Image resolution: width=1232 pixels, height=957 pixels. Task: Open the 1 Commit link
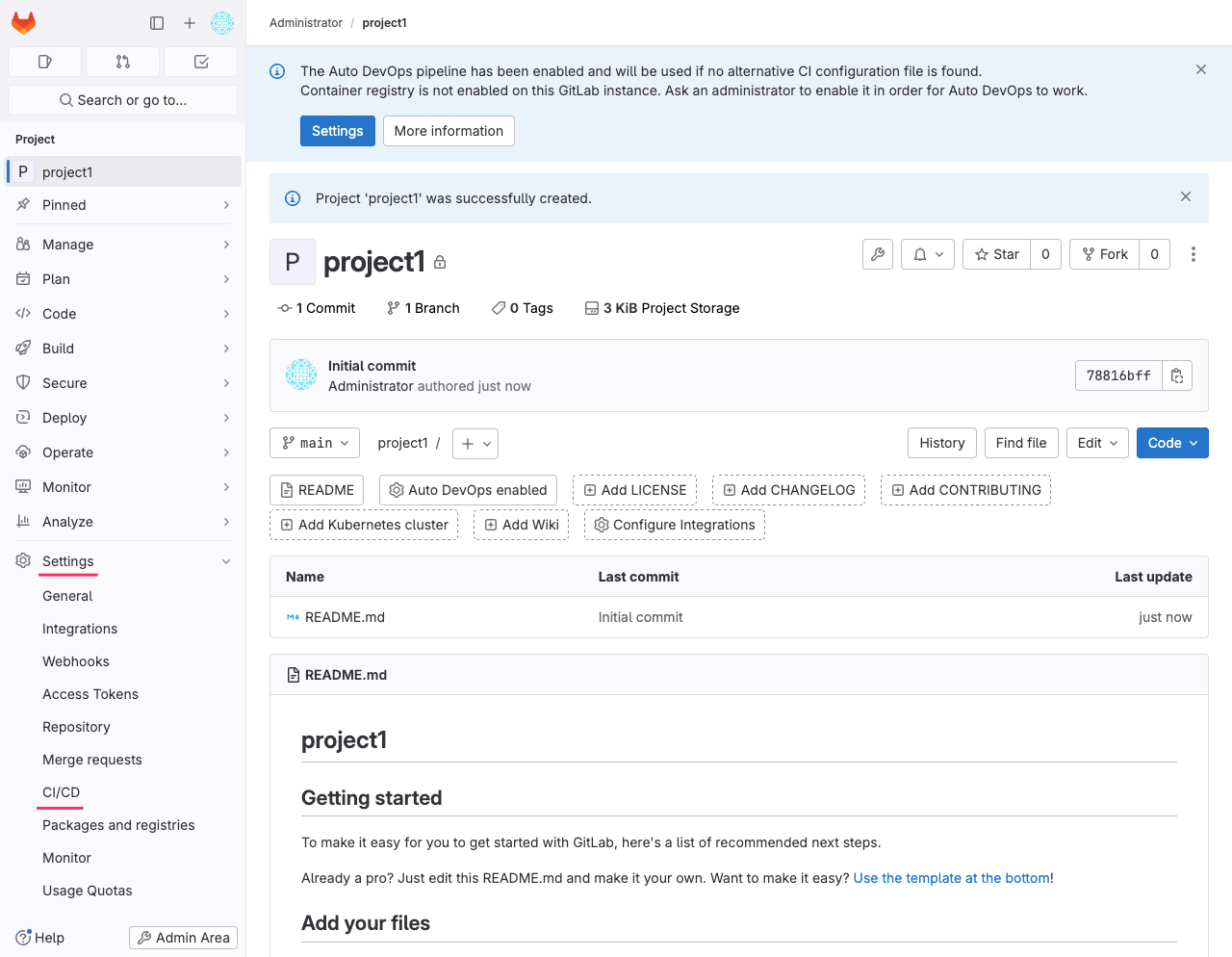(x=317, y=308)
